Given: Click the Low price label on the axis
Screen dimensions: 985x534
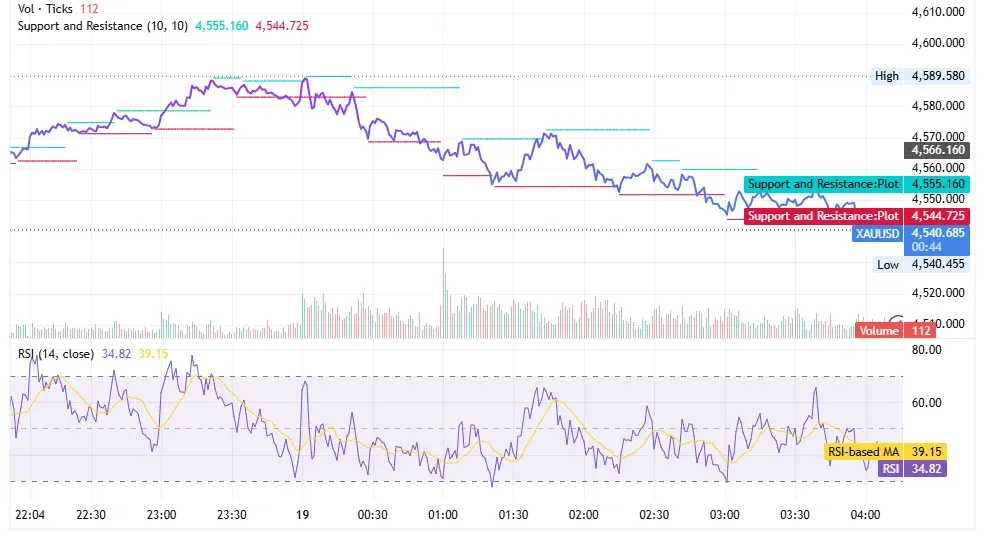Looking at the screenshot, I should (888, 264).
